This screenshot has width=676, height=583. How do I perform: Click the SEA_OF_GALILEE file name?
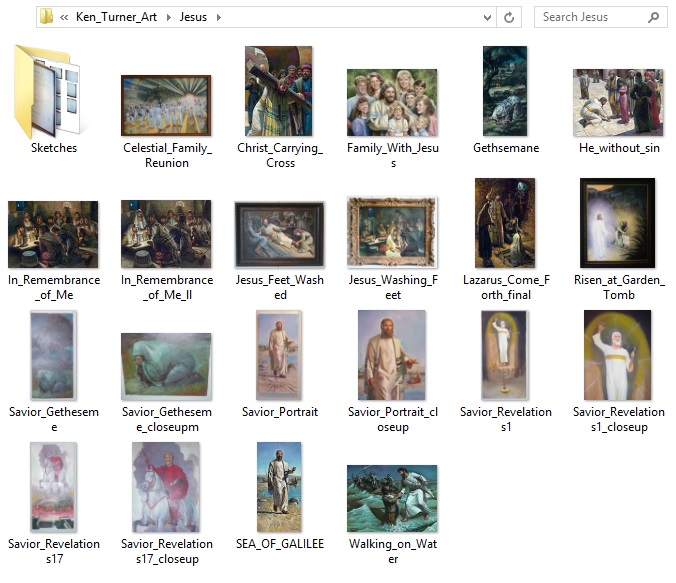tap(280, 544)
